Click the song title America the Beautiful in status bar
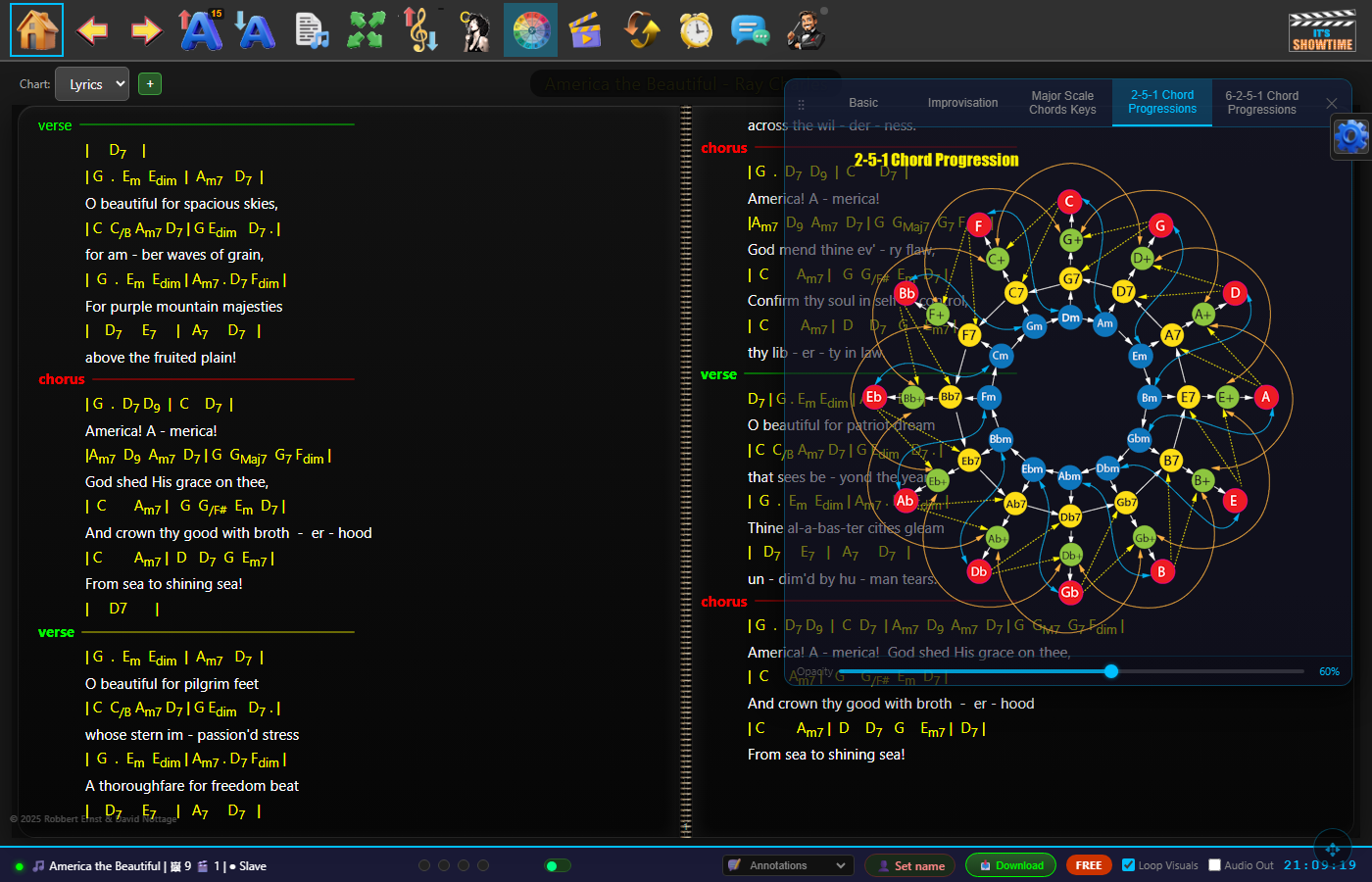Viewport: 1372px width, 882px height. (x=105, y=866)
